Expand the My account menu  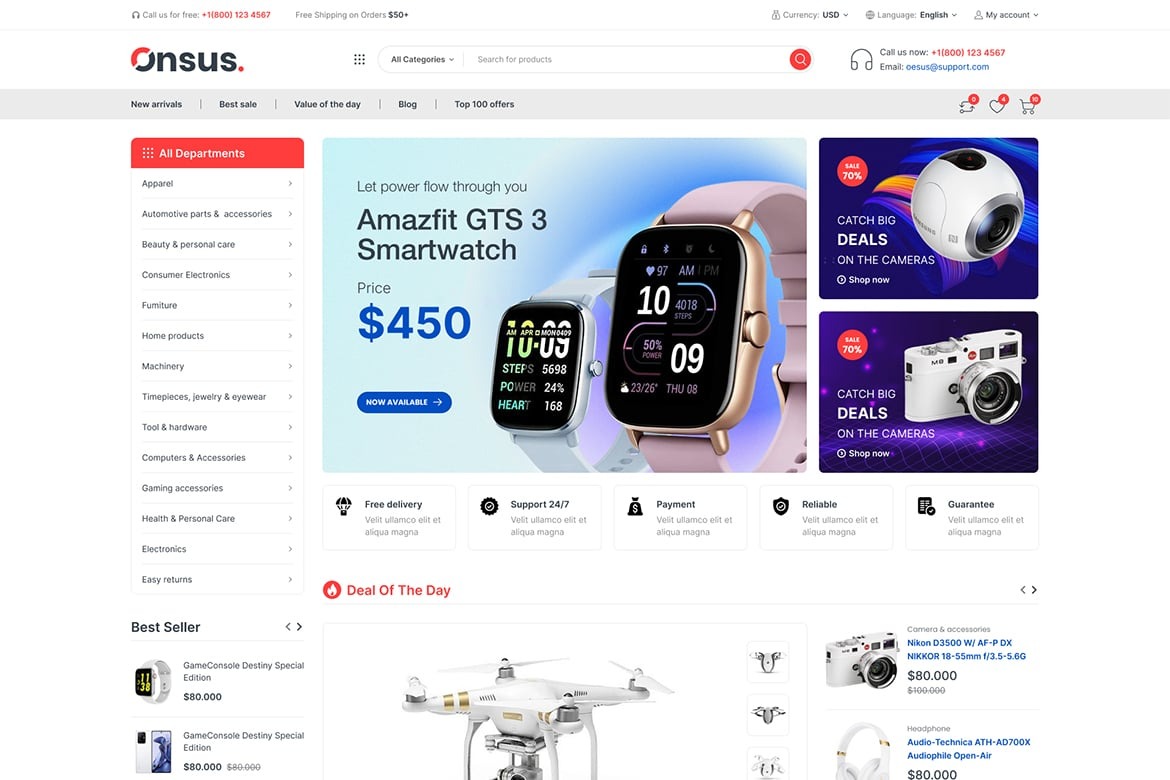tap(1006, 15)
